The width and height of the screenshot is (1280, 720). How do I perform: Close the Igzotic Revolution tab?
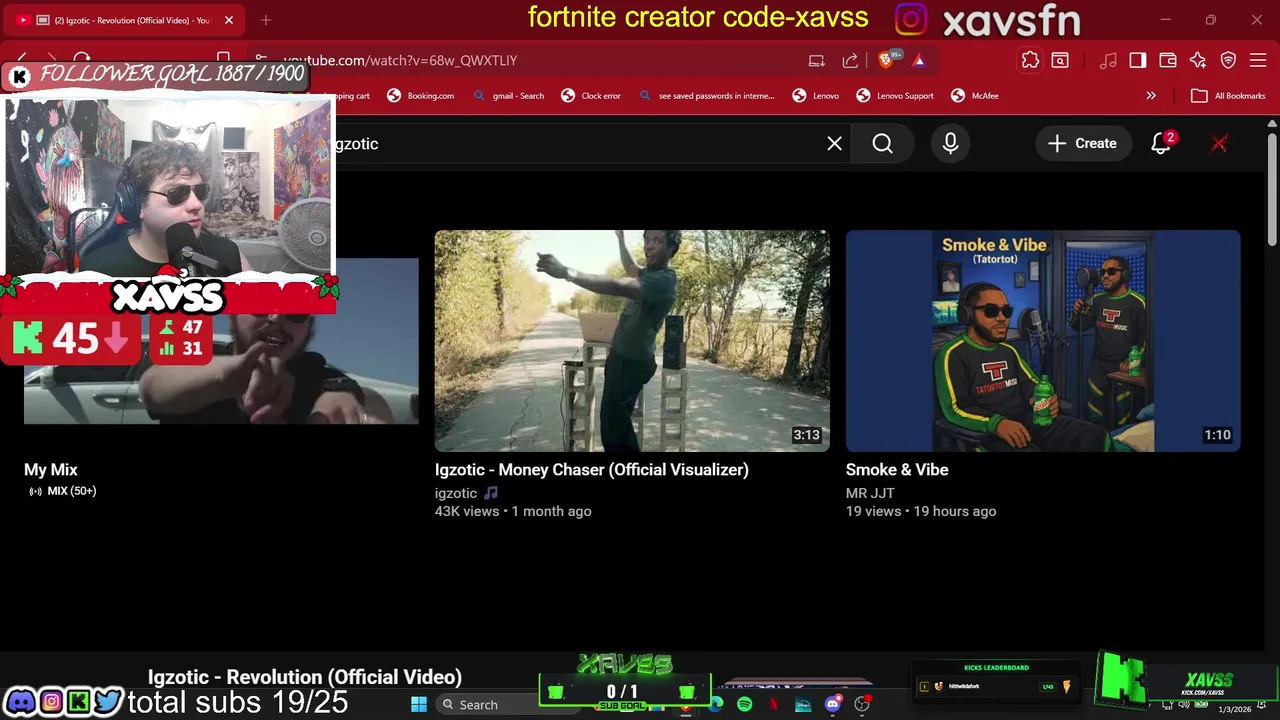coord(228,20)
